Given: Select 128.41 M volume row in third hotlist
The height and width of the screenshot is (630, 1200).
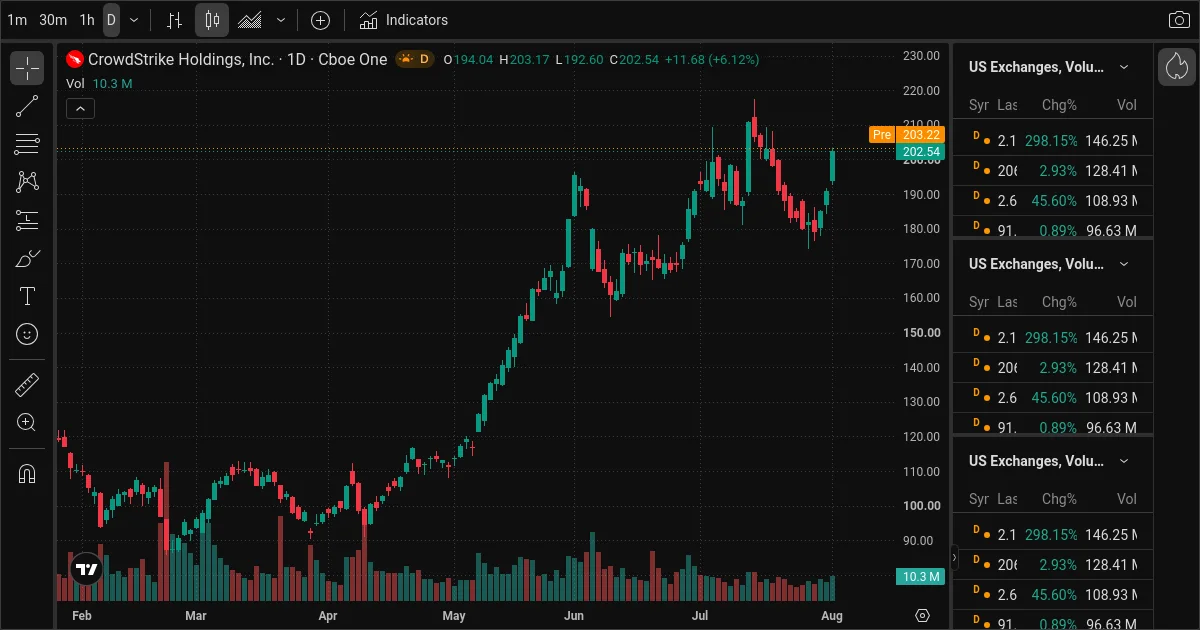Looking at the screenshot, I should pyautogui.click(x=1053, y=565).
